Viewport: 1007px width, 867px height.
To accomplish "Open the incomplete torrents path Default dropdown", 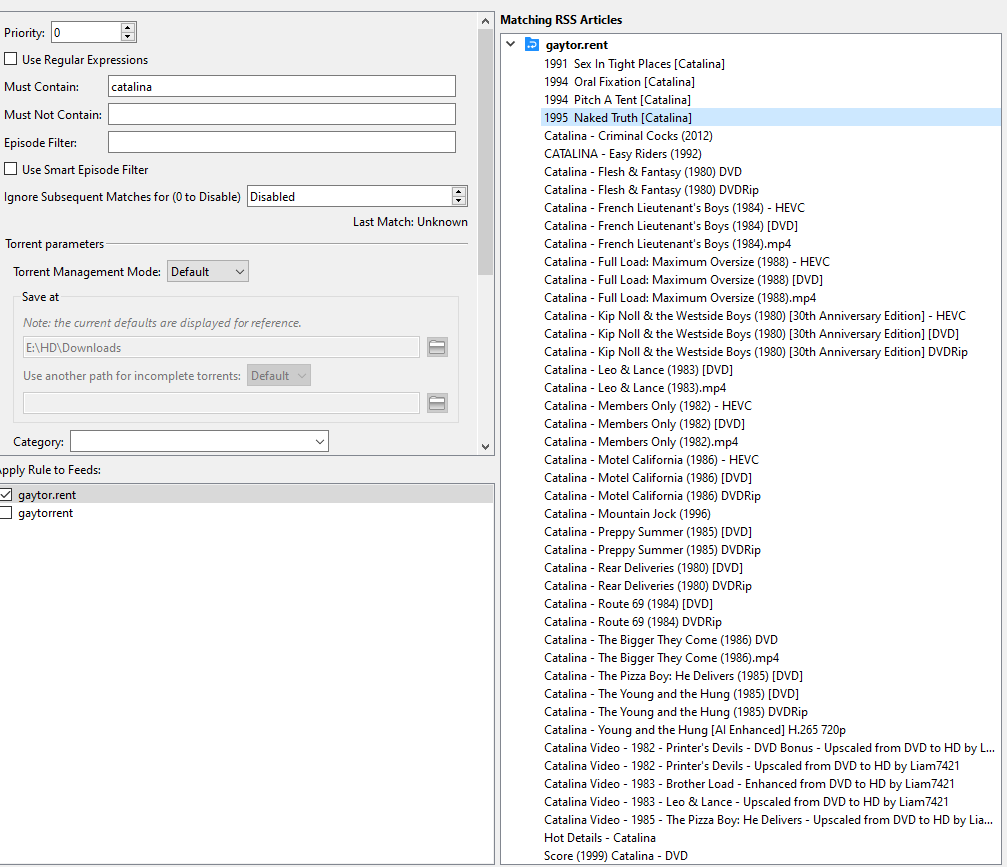I will point(279,376).
